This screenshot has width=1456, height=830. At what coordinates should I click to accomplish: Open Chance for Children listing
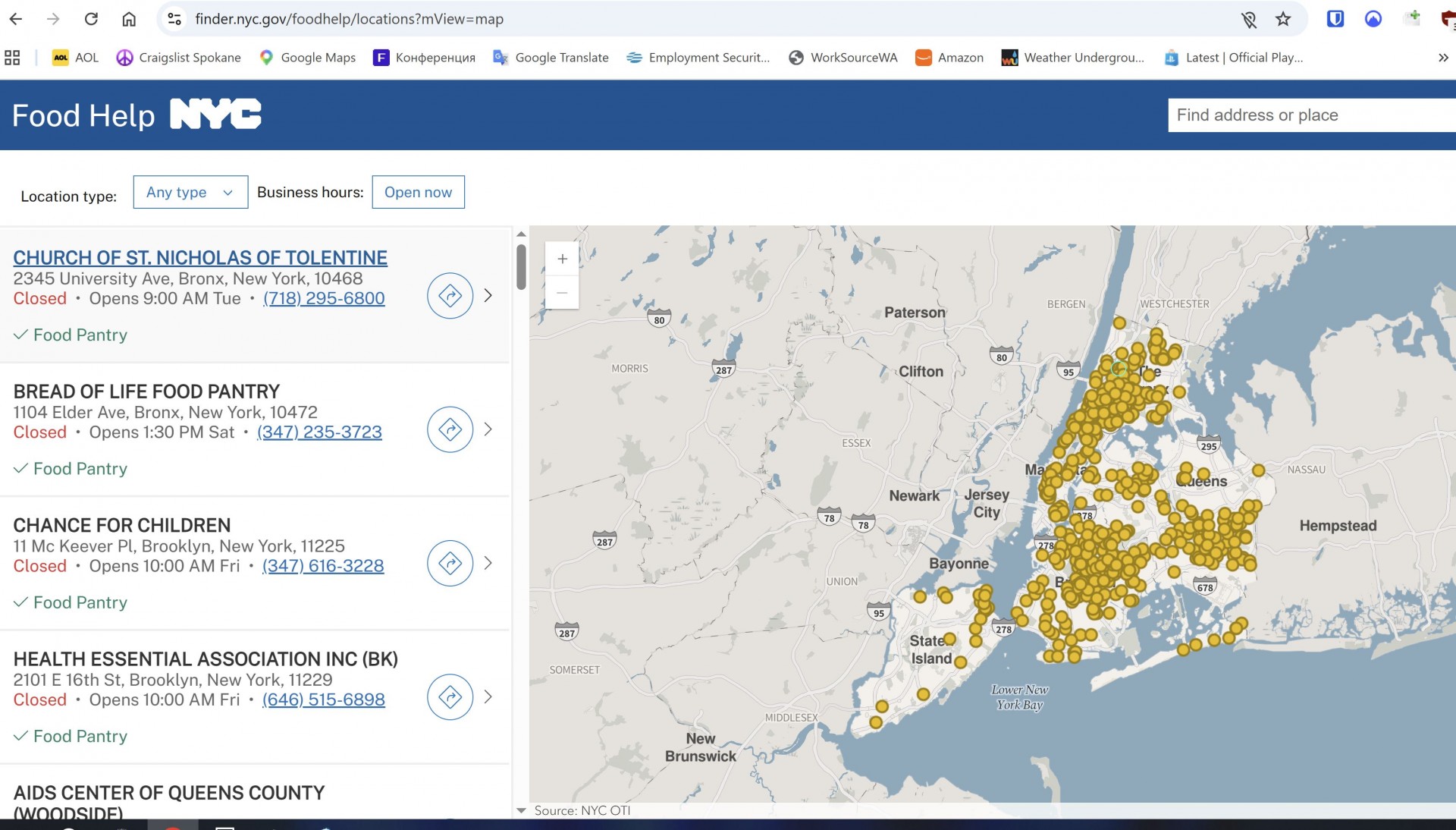click(x=122, y=525)
